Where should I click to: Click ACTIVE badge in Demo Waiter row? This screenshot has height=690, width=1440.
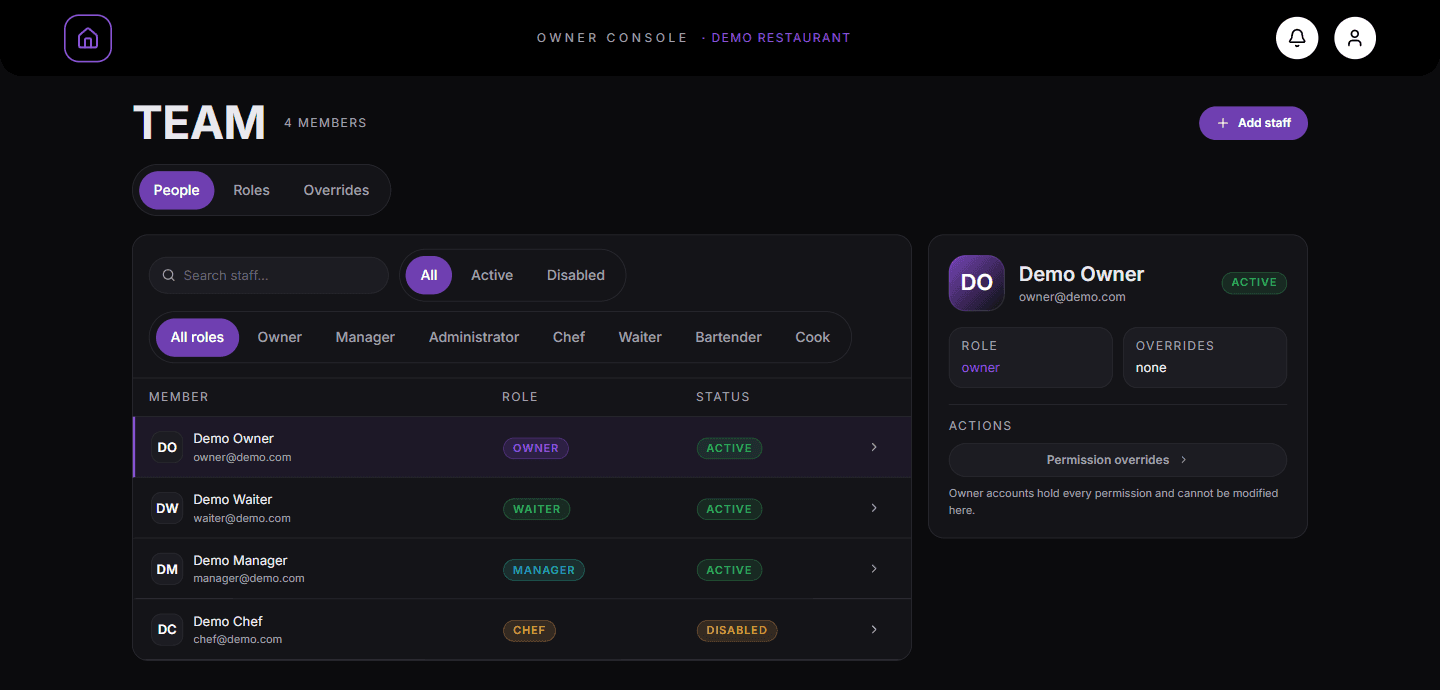[x=729, y=509]
